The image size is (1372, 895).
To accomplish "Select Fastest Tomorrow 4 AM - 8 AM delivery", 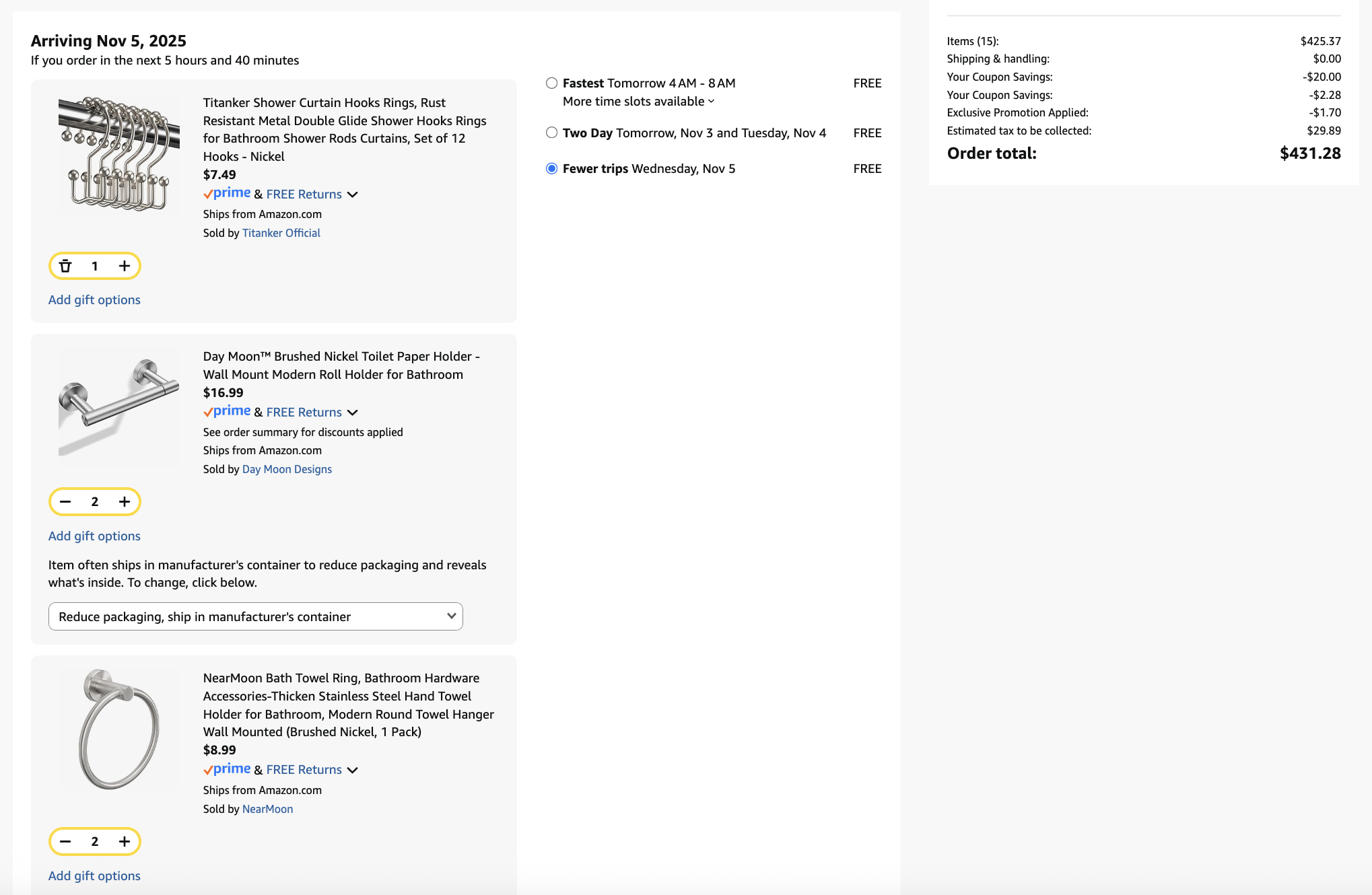I will pyautogui.click(x=551, y=83).
